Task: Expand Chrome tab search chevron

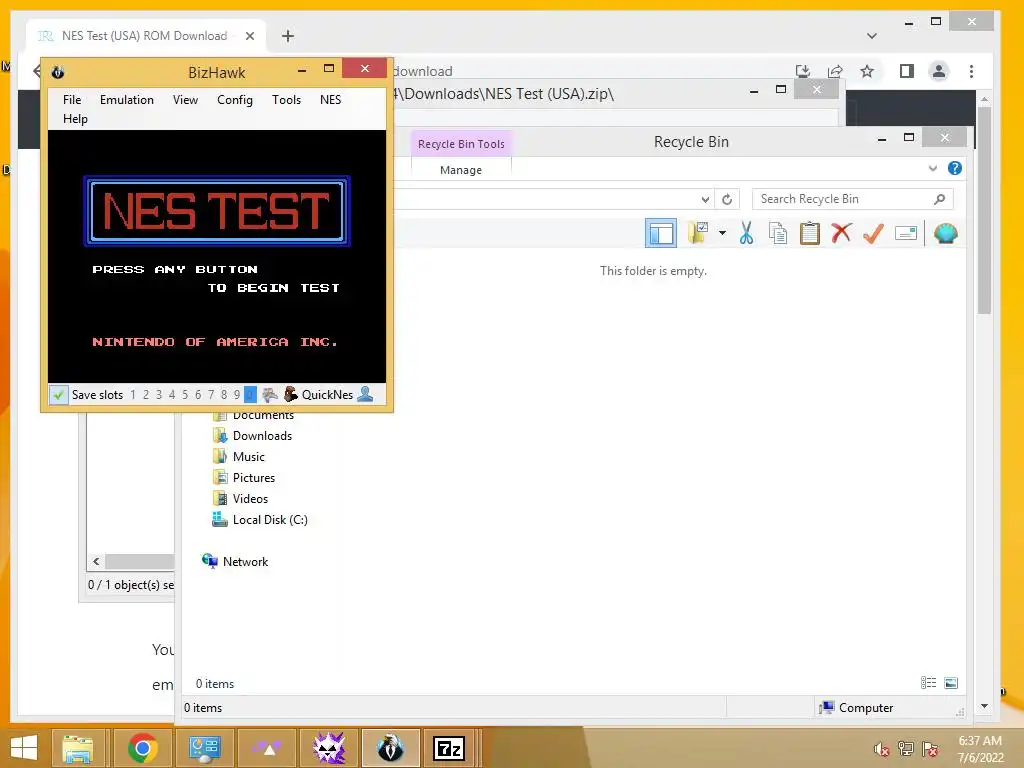Action: click(872, 36)
